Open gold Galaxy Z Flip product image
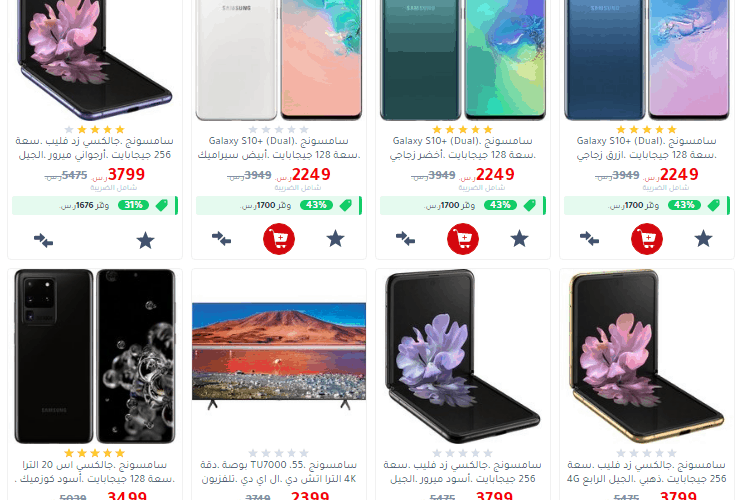 click(x=647, y=356)
